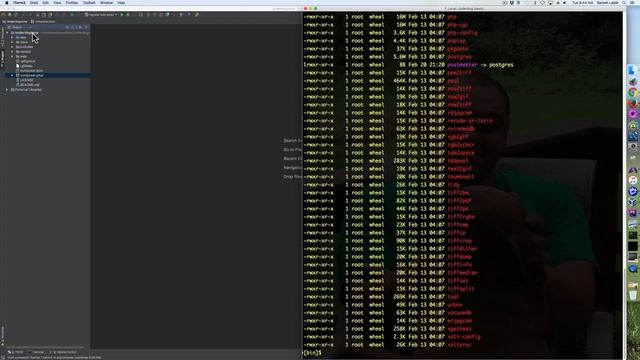Open Notification Center icon in menu bar

633,2
